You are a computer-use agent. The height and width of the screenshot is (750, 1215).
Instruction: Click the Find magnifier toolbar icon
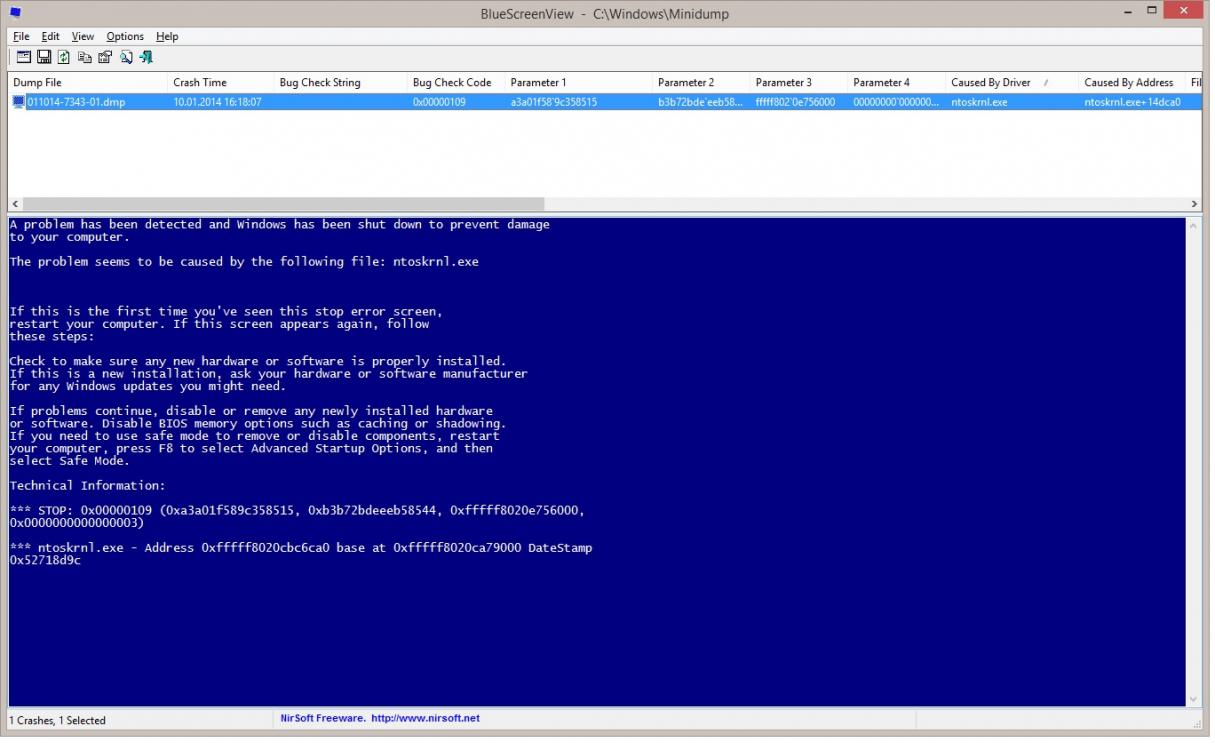(126, 57)
